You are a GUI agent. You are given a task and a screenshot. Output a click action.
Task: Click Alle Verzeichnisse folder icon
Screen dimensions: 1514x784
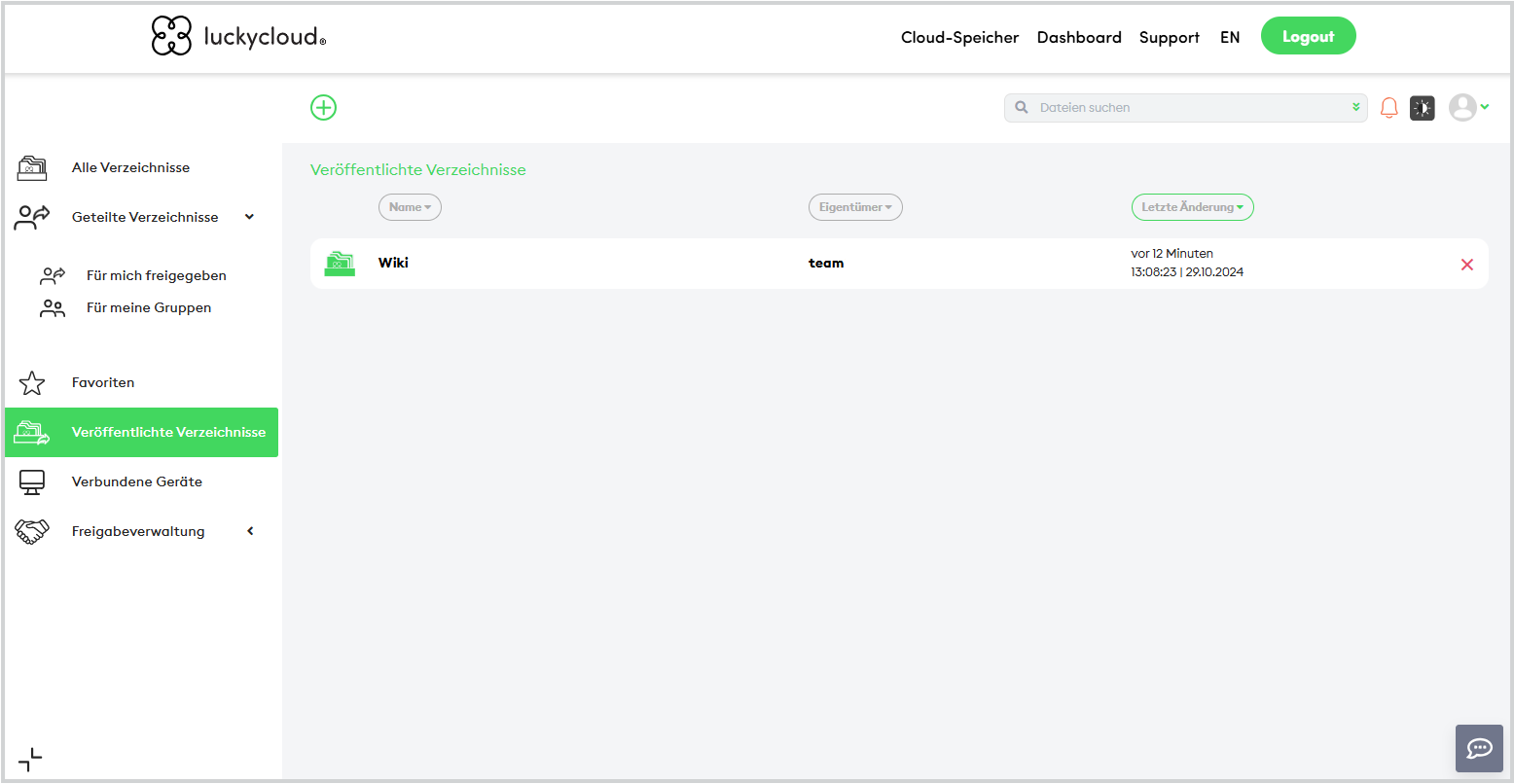[x=32, y=167]
